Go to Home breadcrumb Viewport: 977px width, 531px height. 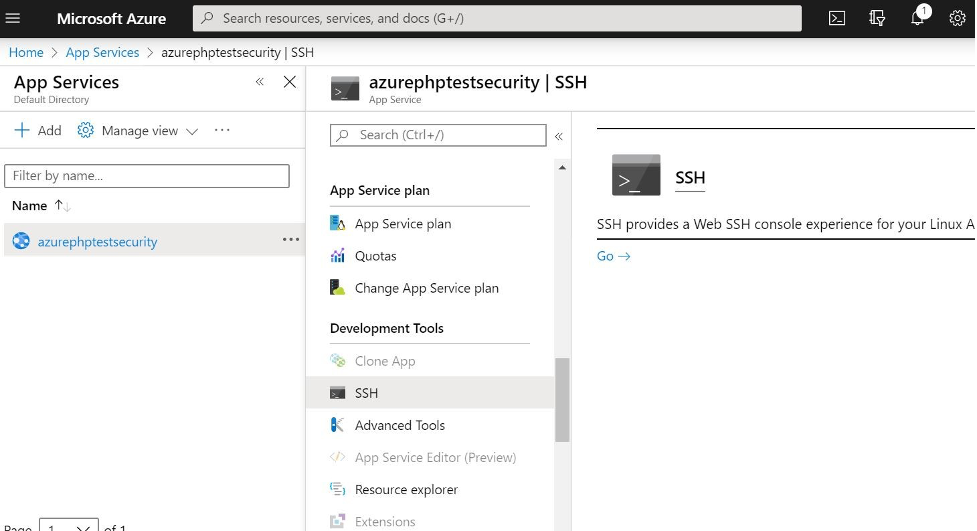click(26, 52)
